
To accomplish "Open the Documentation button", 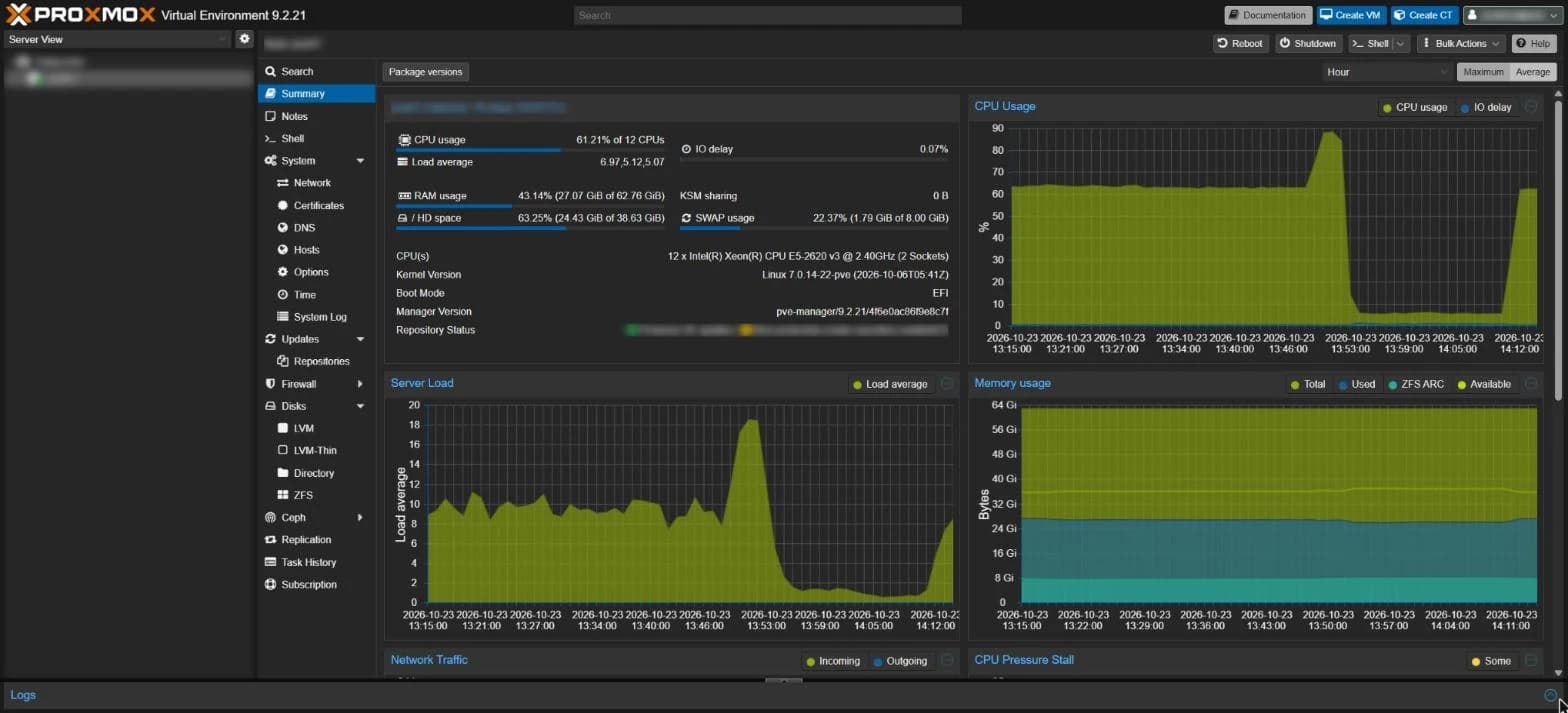I will pos(1267,15).
